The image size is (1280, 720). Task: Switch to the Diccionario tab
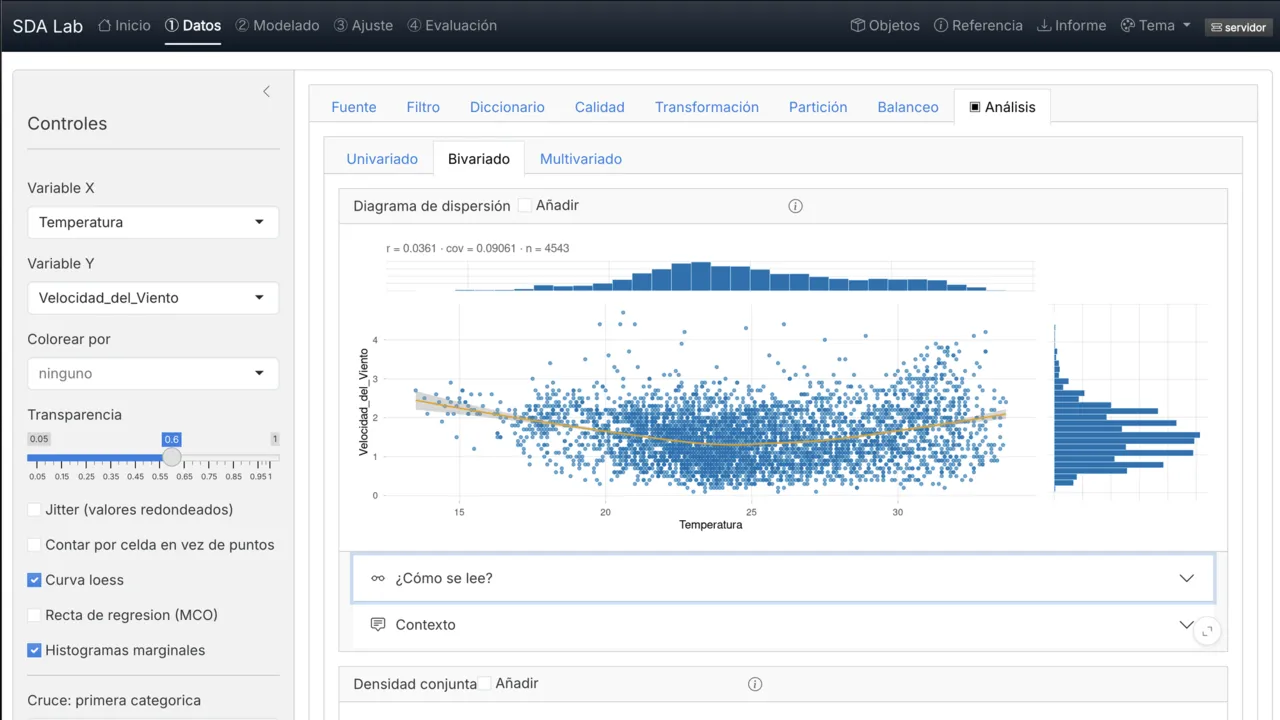[507, 107]
